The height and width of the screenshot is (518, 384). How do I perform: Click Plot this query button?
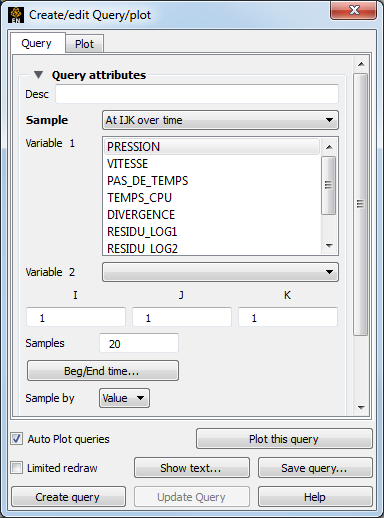[x=284, y=439]
